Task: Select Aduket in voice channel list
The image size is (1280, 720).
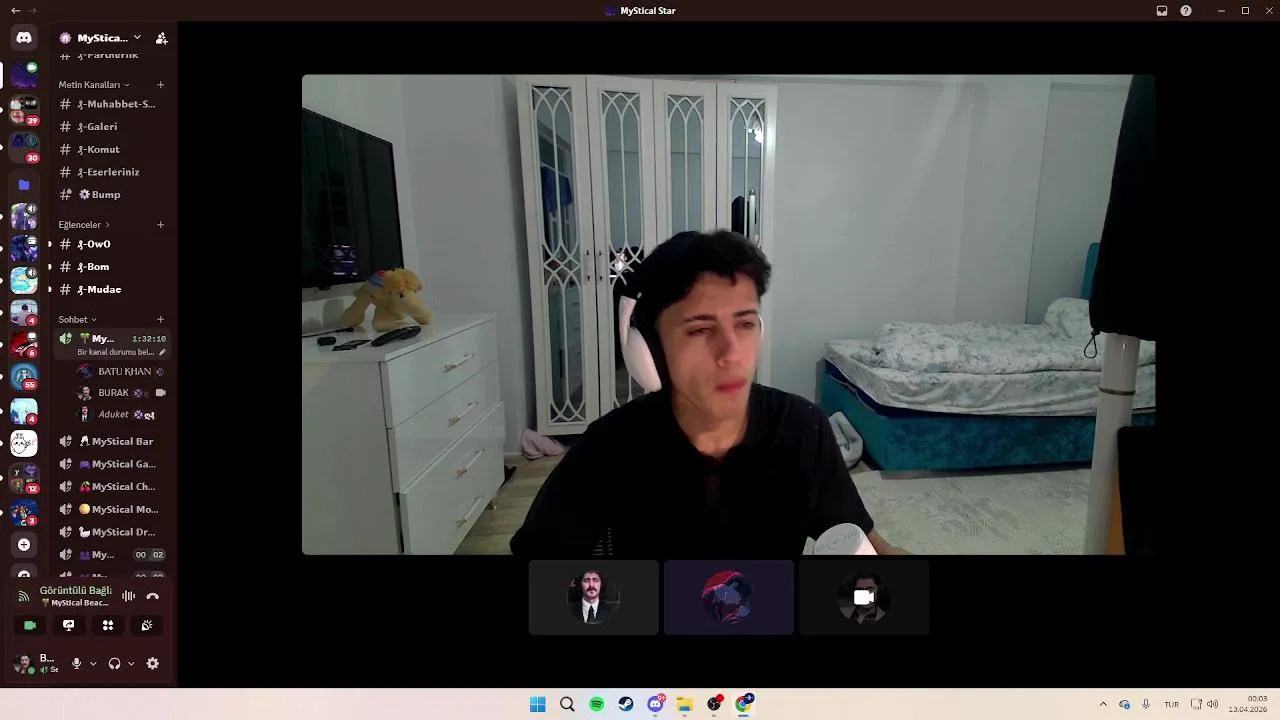Action: 121,414
